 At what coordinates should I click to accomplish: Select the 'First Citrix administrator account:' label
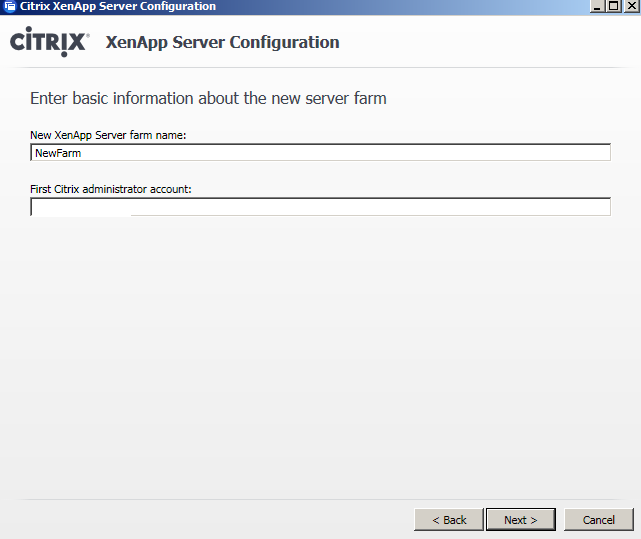(111, 189)
